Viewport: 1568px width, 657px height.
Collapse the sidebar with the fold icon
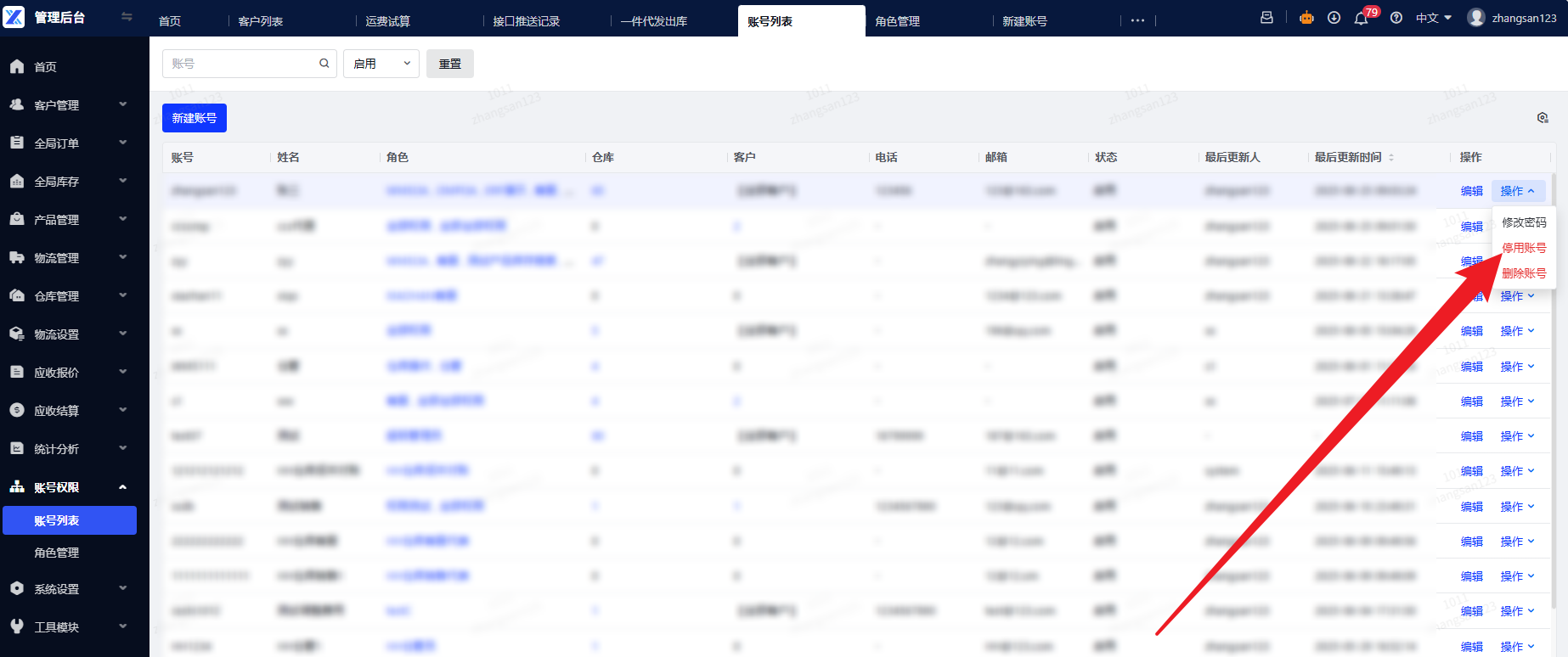click(x=127, y=17)
